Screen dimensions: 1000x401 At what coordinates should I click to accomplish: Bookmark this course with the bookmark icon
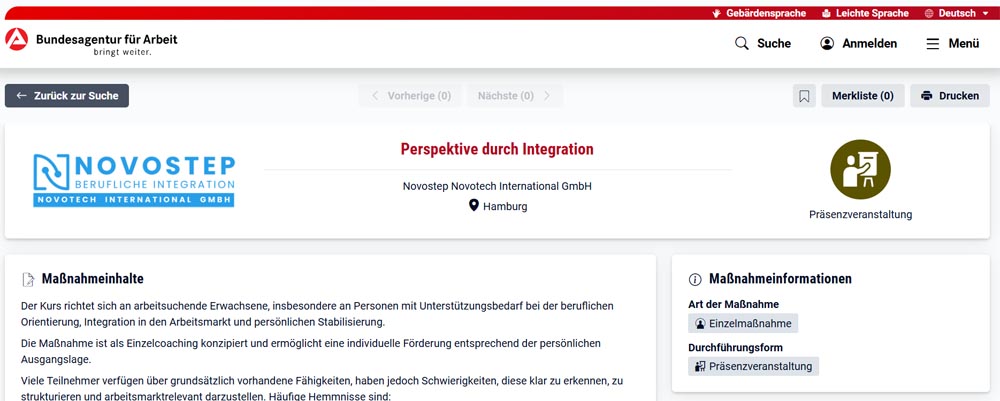pos(804,96)
